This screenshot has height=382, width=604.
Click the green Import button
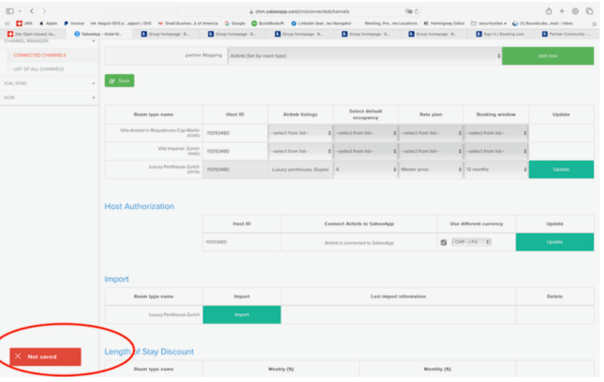point(242,315)
